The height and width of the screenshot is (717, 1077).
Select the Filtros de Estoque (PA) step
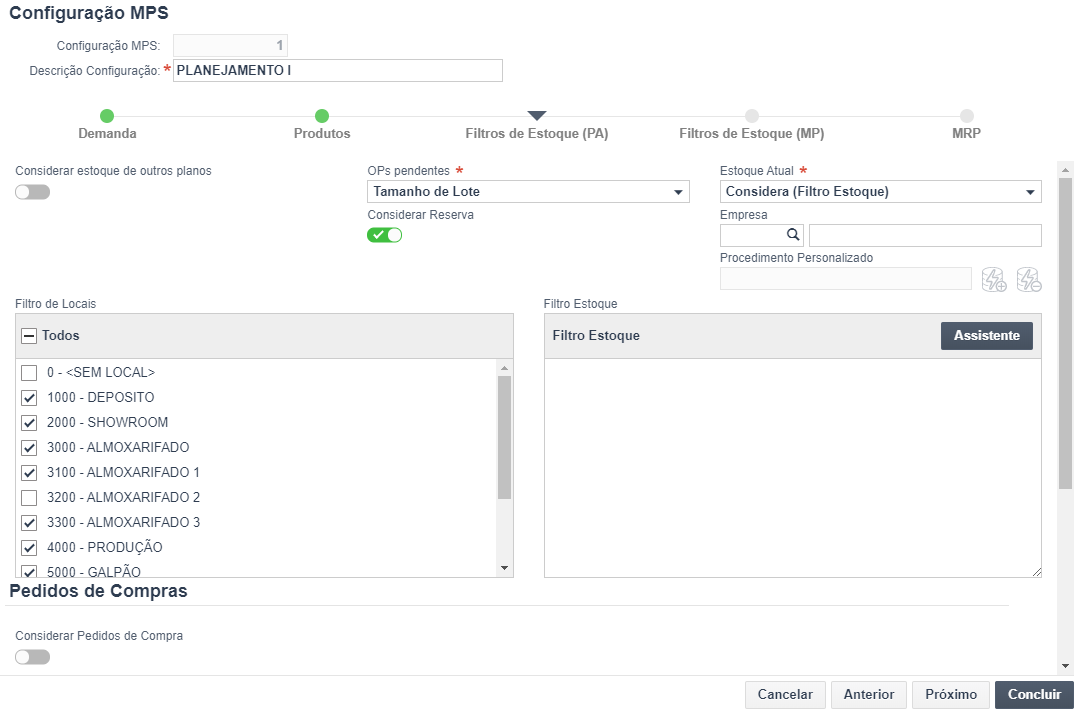tap(537, 125)
